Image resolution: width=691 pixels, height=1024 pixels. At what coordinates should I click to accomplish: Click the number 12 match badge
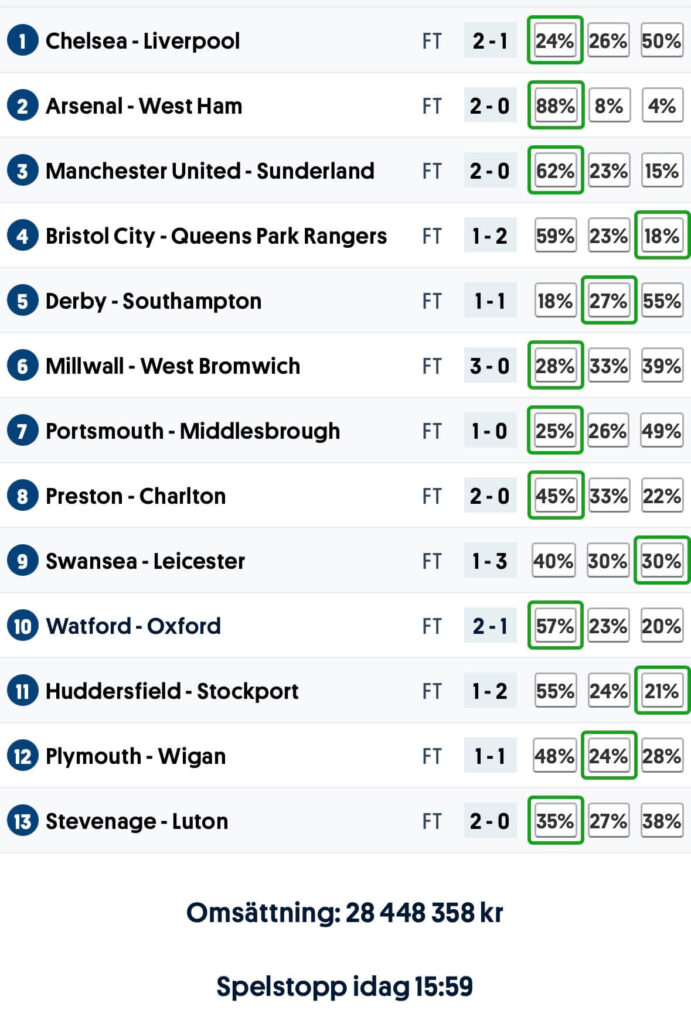click(x=22, y=756)
